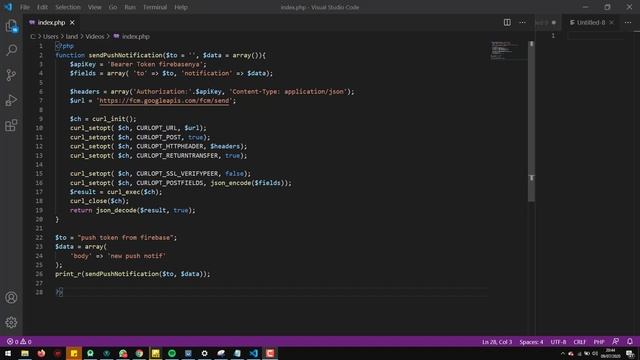This screenshot has height=360, width=640.
Task: Click the errors and warnings indicator
Action: 19,342
